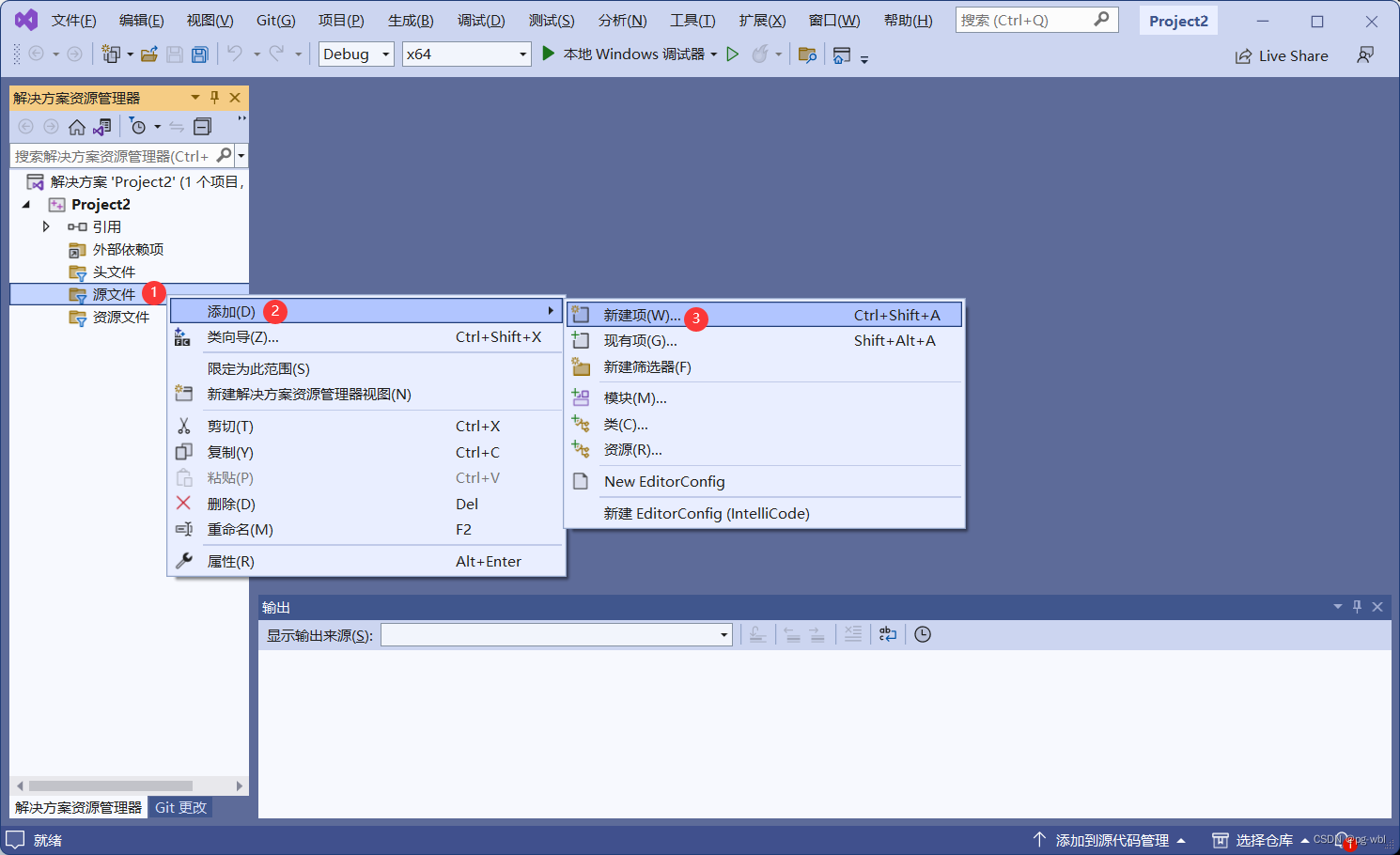Viewport: 1400px width, 855px height.
Task: Click the Collapse All icon in Solution Explorer
Action: 201,126
